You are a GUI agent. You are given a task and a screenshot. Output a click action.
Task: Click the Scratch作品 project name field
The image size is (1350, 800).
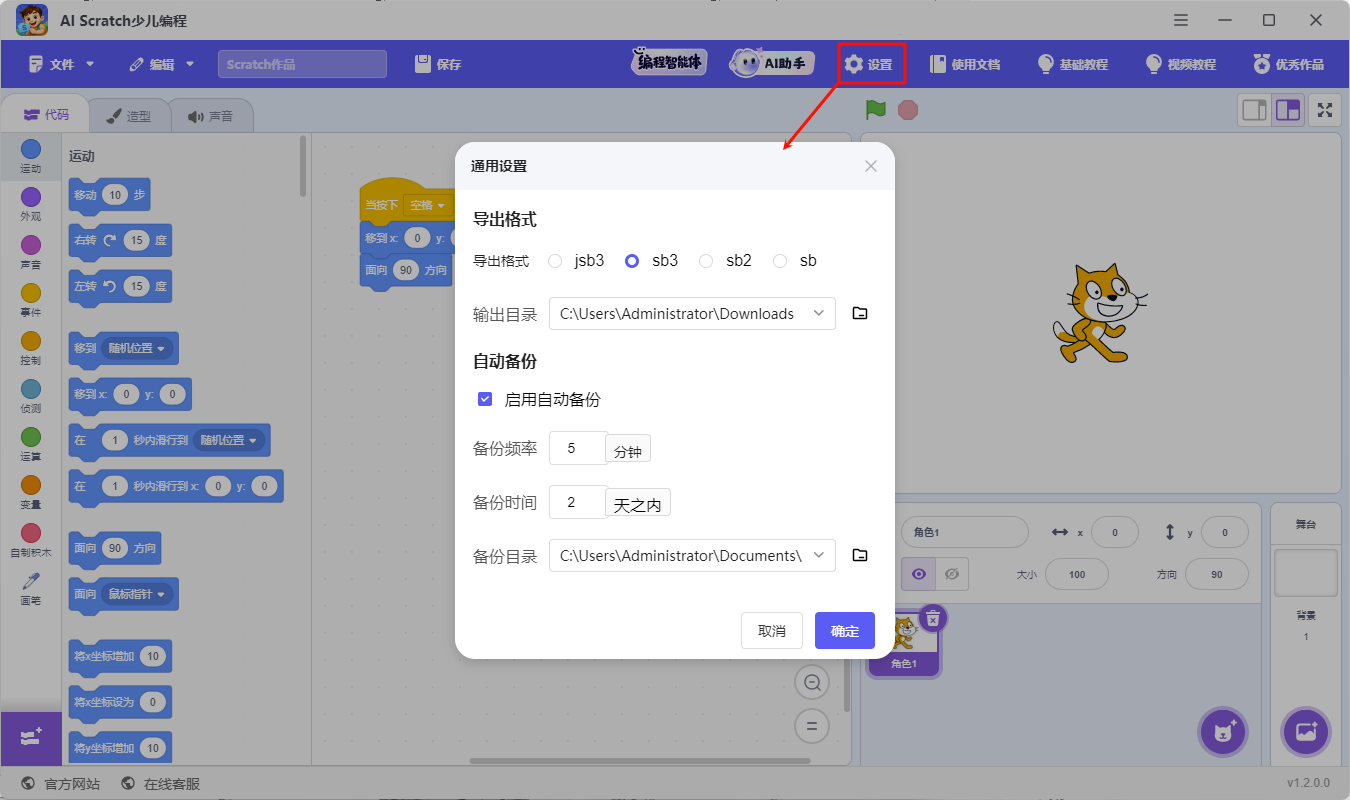click(x=302, y=64)
